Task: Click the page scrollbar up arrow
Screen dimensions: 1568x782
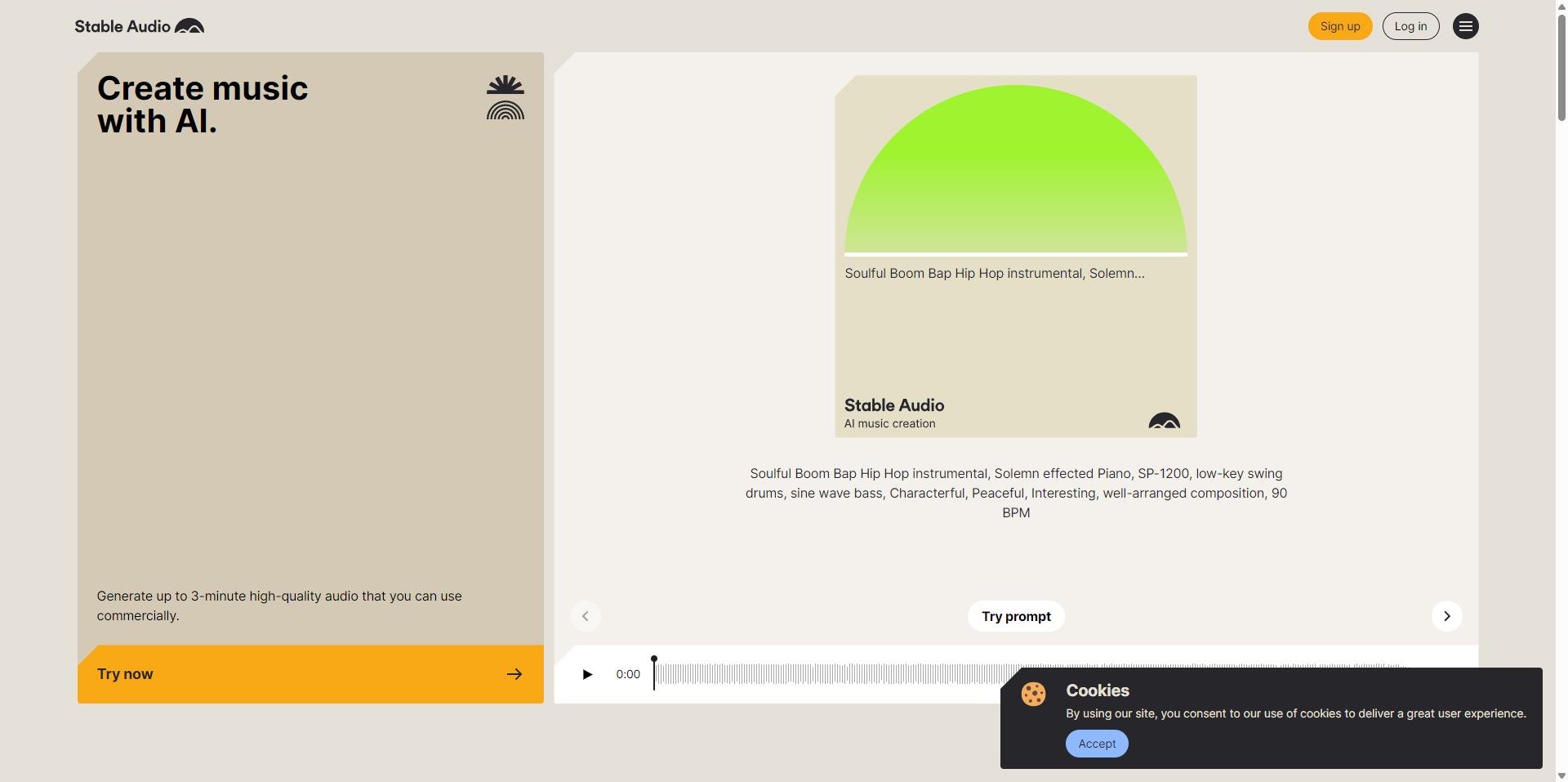Action: 1561,7
